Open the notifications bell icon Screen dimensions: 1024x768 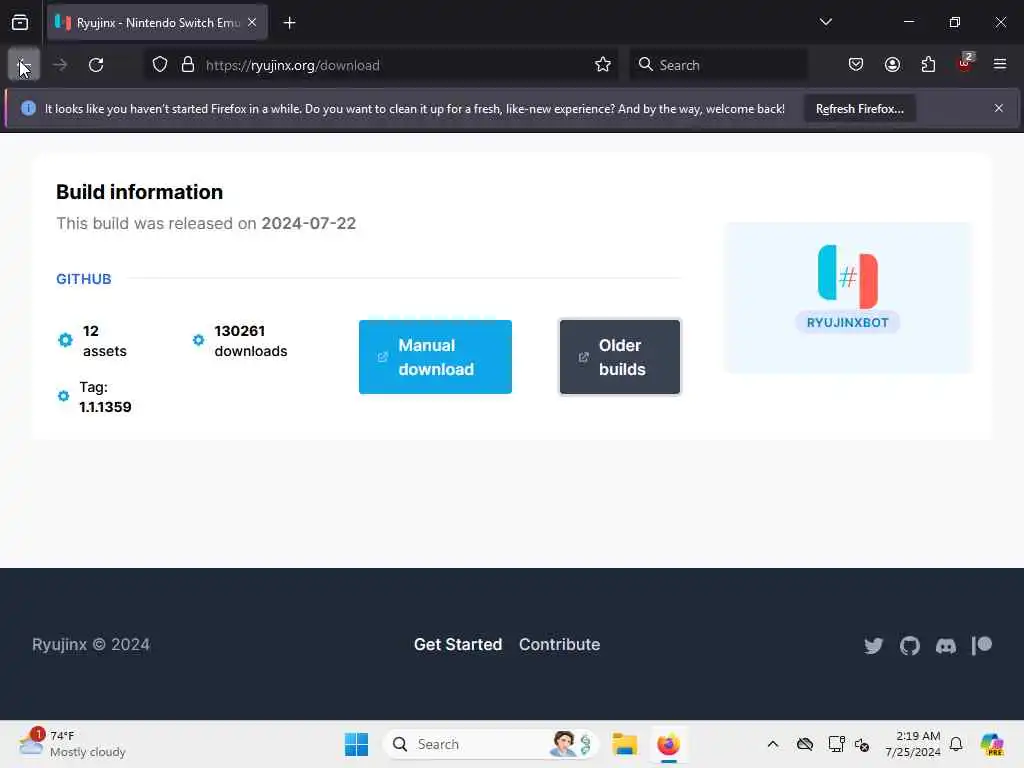point(956,744)
